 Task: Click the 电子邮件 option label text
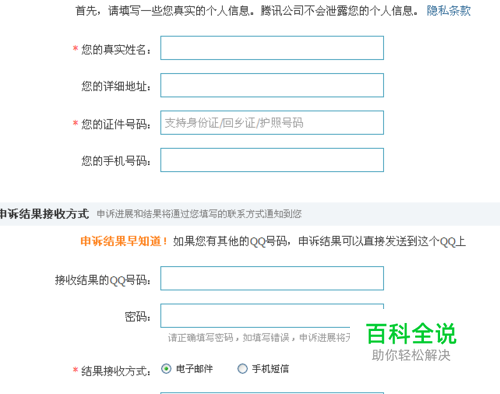pyautogui.click(x=194, y=369)
